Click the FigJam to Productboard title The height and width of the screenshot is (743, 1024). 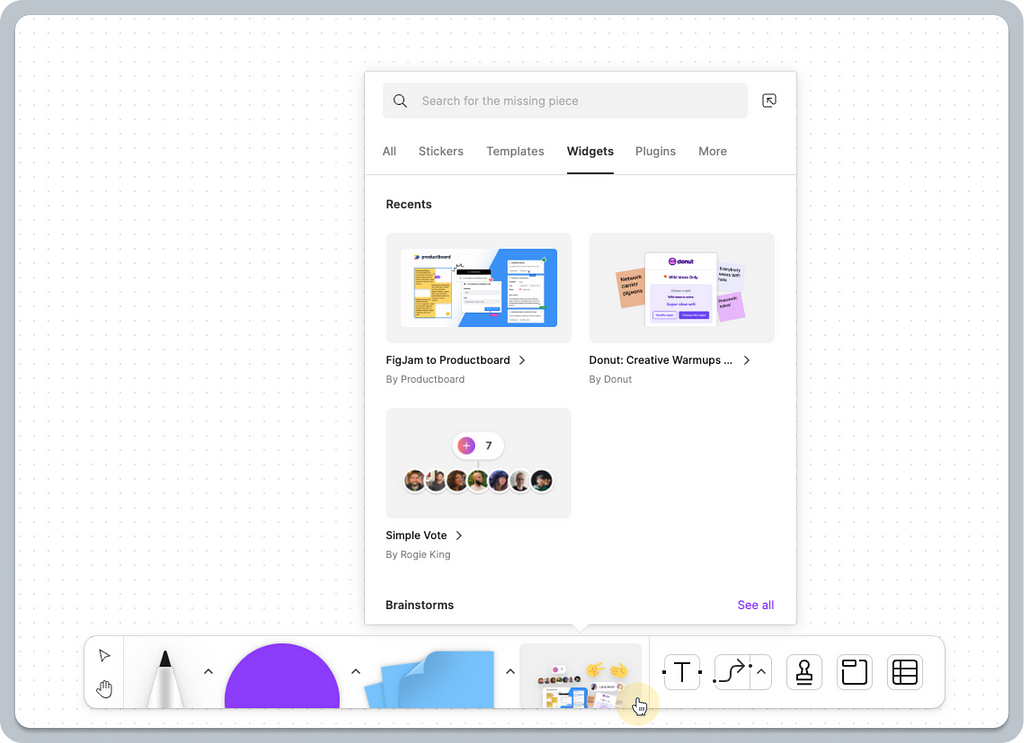(448, 360)
